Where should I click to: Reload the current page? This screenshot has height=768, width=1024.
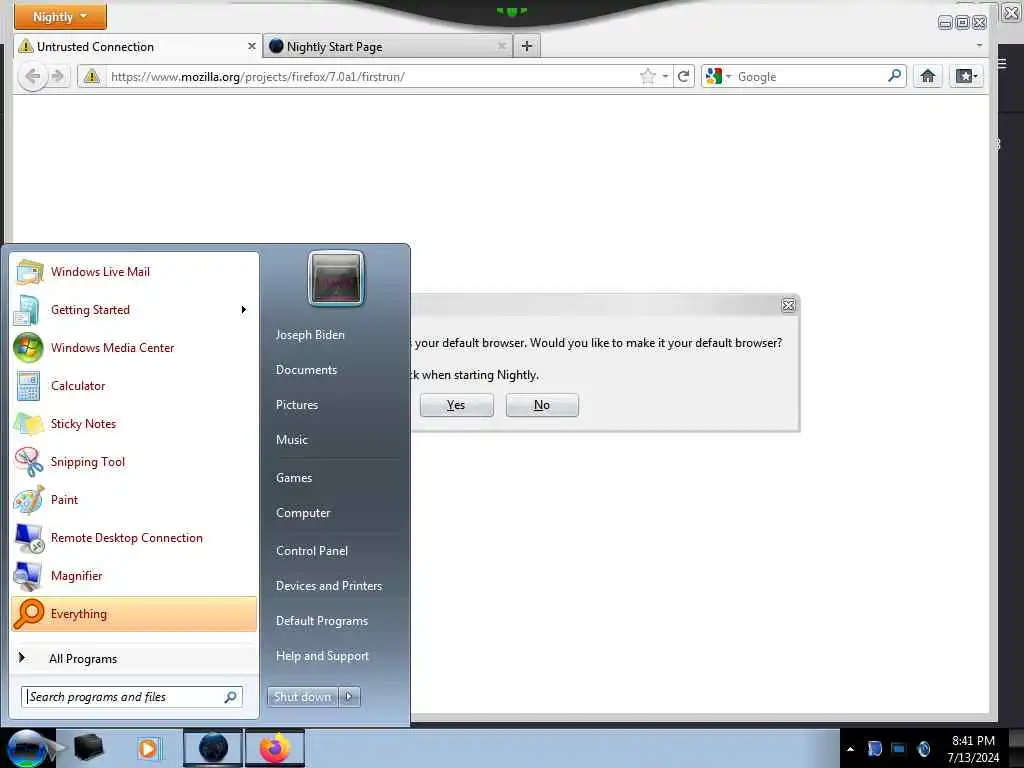684,76
